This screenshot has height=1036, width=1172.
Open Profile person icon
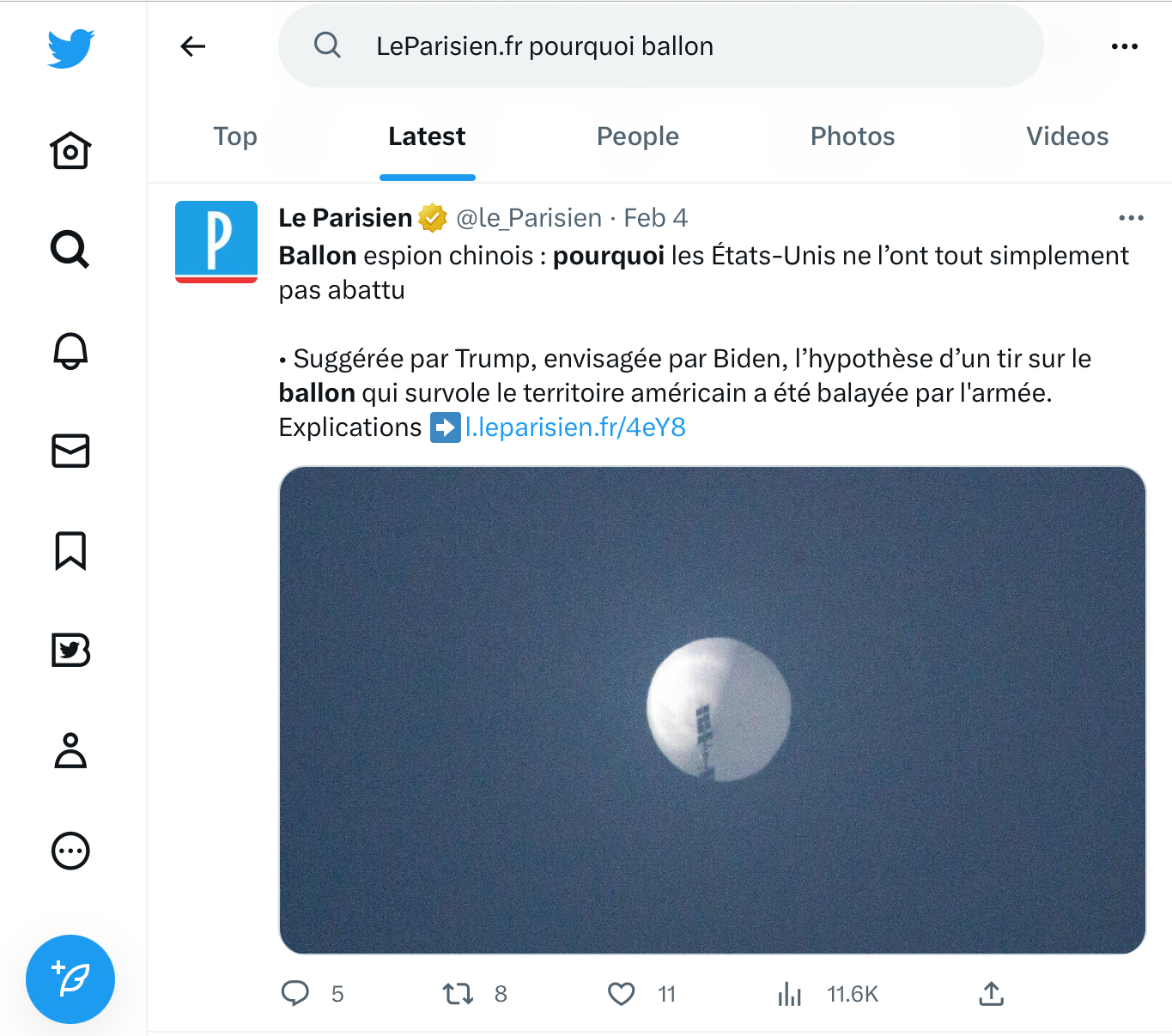pos(70,750)
